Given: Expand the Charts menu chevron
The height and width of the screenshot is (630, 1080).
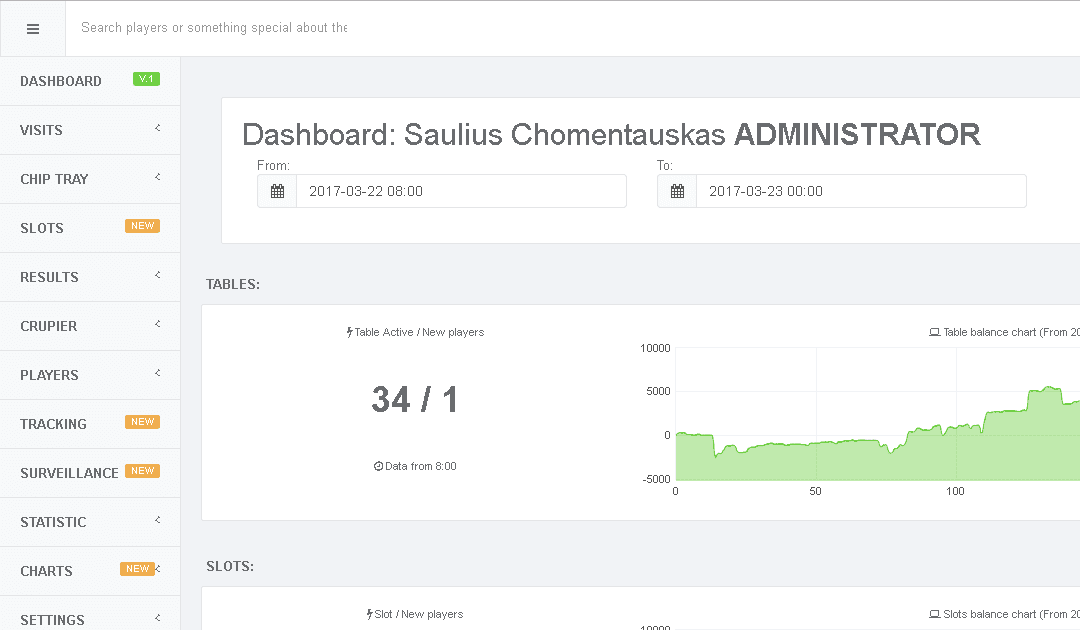Looking at the screenshot, I should (x=158, y=569).
